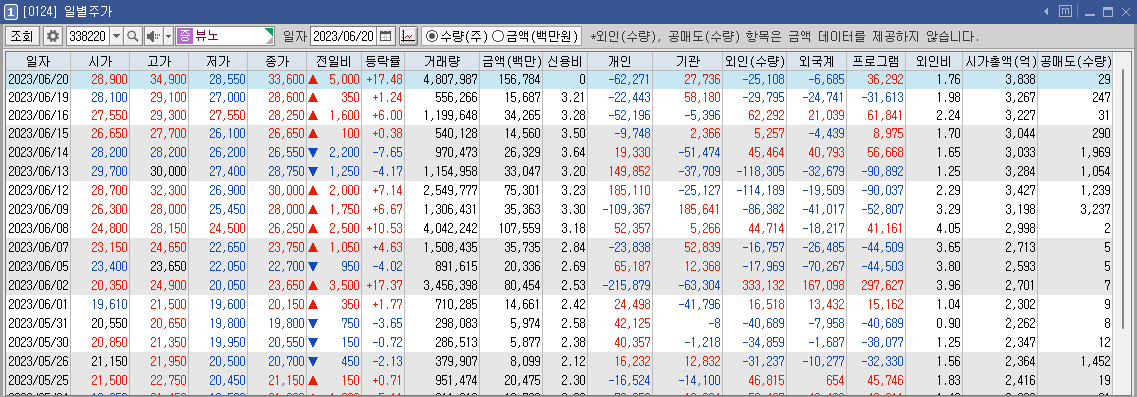Click 전일비 value 5,000 cell
Image resolution: width=1137 pixels, height=397 pixels.
click(x=334, y=79)
